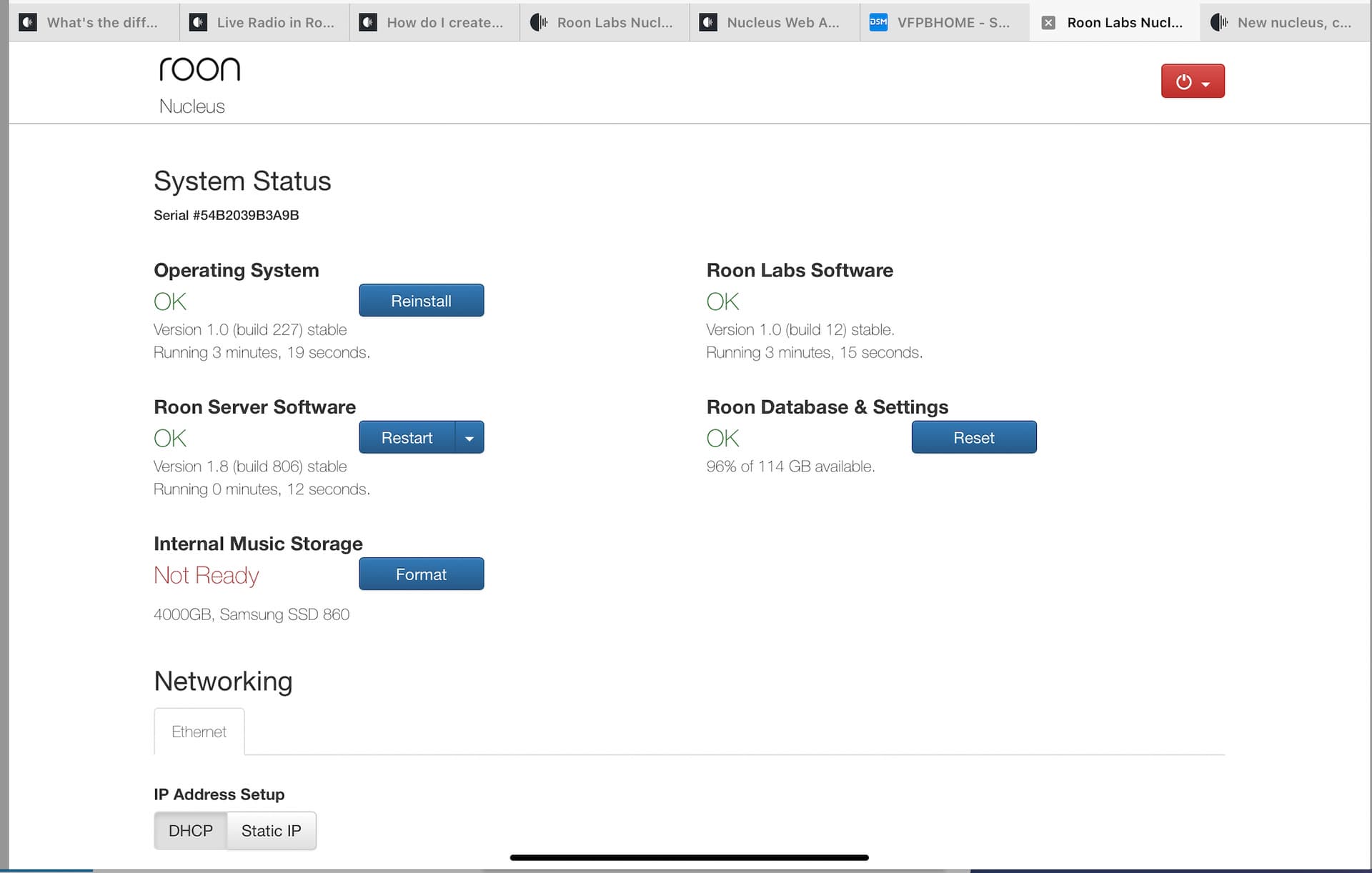Click the Roon Labs Software heading

800,270
